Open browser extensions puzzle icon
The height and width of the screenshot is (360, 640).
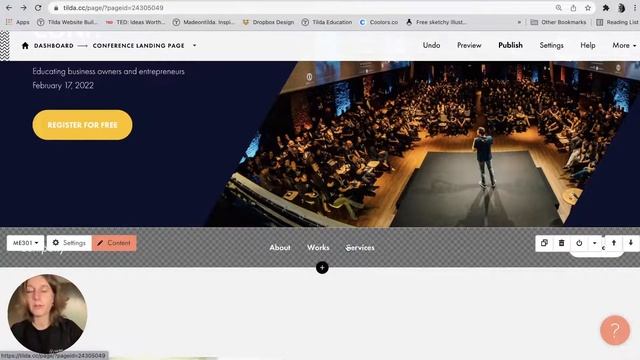[606, 8]
